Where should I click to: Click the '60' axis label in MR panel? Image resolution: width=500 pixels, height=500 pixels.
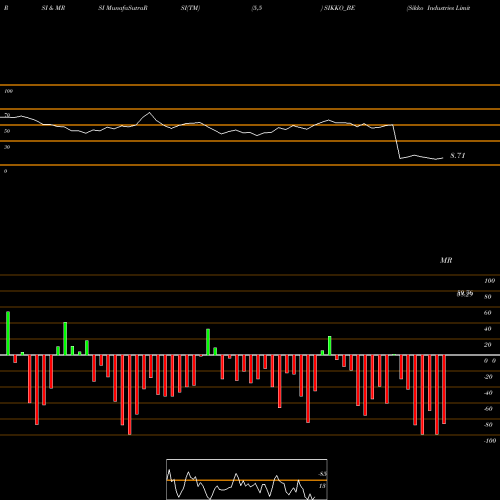(488, 313)
